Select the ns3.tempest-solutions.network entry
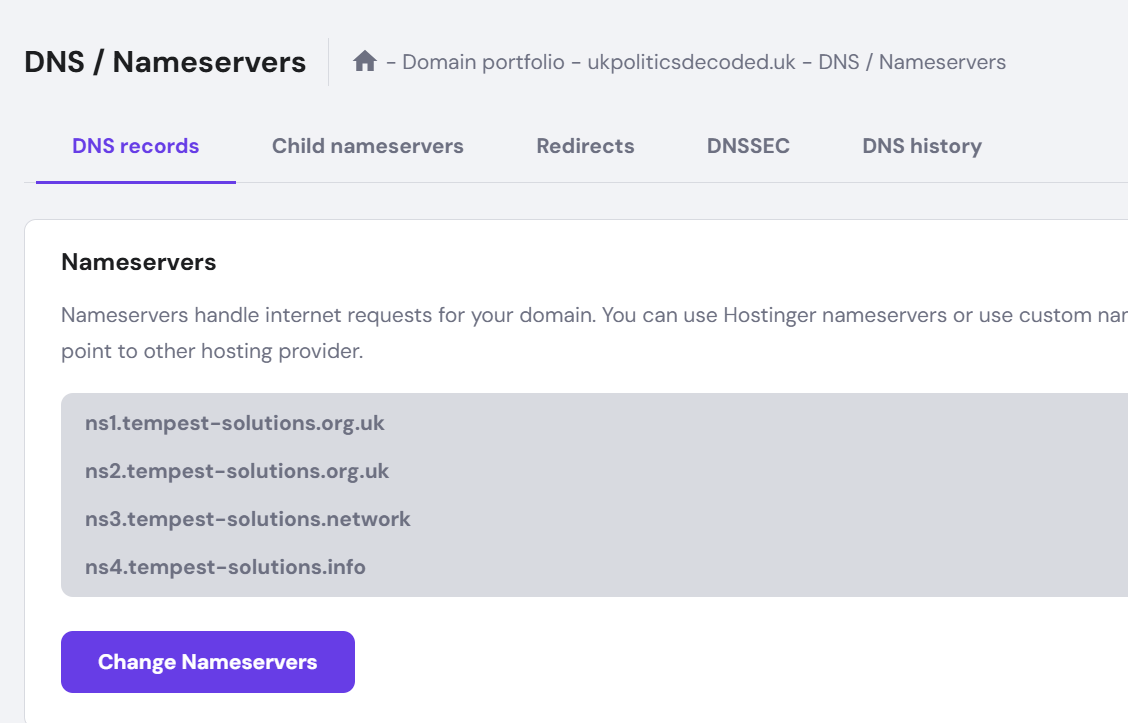The width and height of the screenshot is (1128, 723). 248,519
